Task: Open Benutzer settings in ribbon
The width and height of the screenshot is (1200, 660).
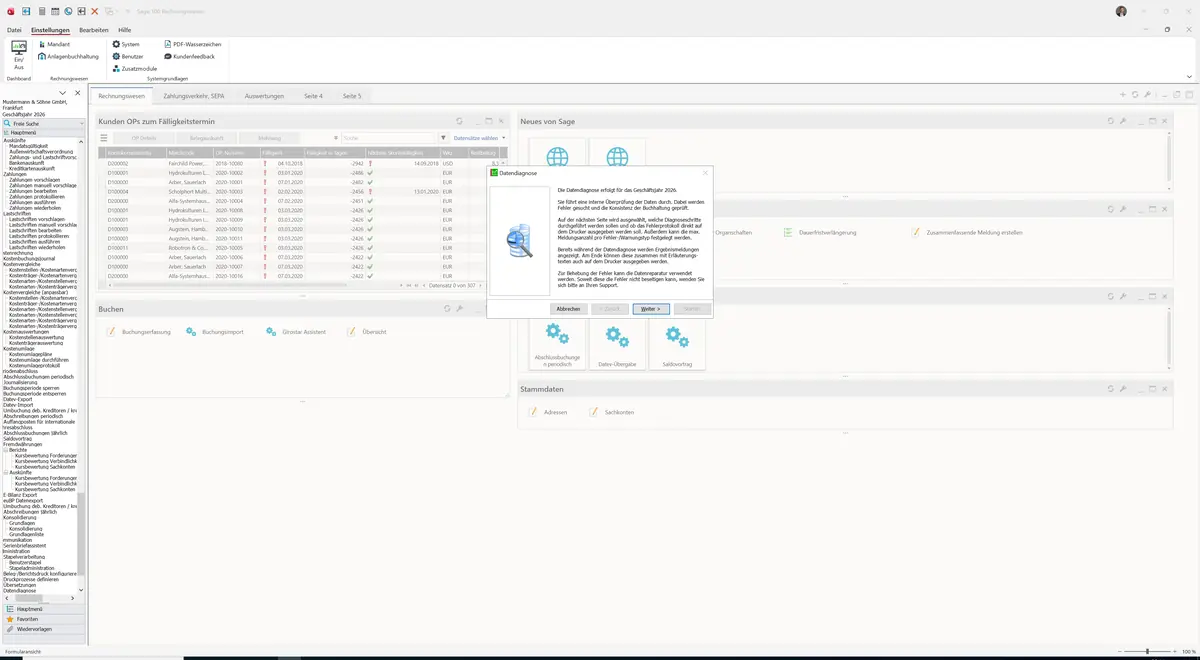Action: click(128, 57)
